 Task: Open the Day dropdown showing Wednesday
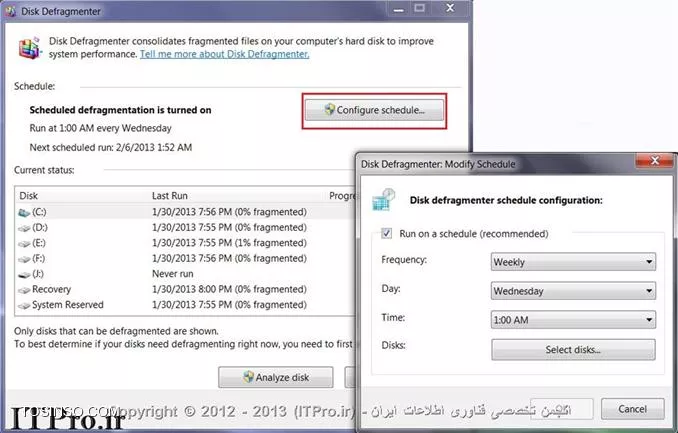[x=573, y=291]
